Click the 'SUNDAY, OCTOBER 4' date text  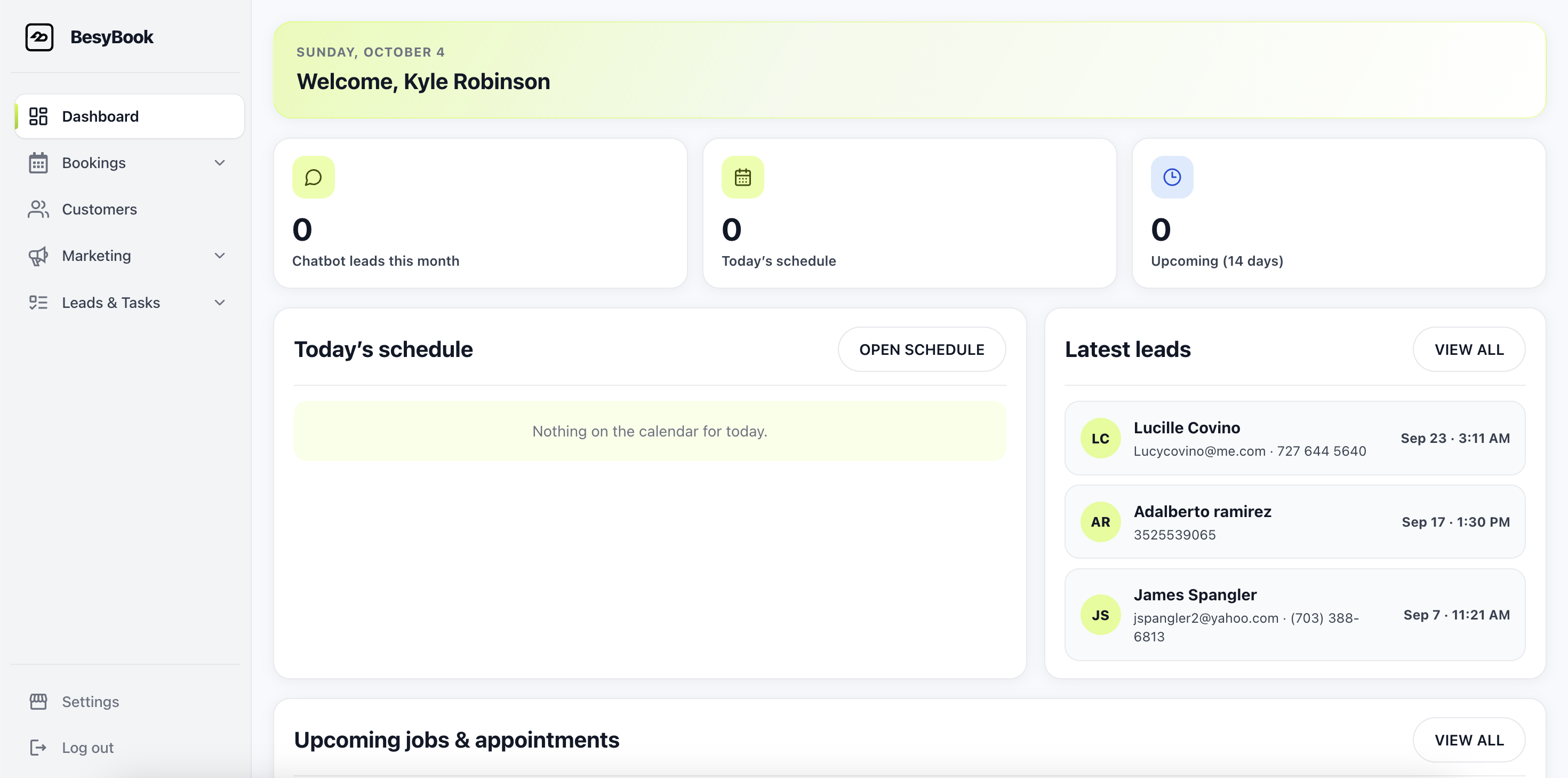(x=370, y=52)
